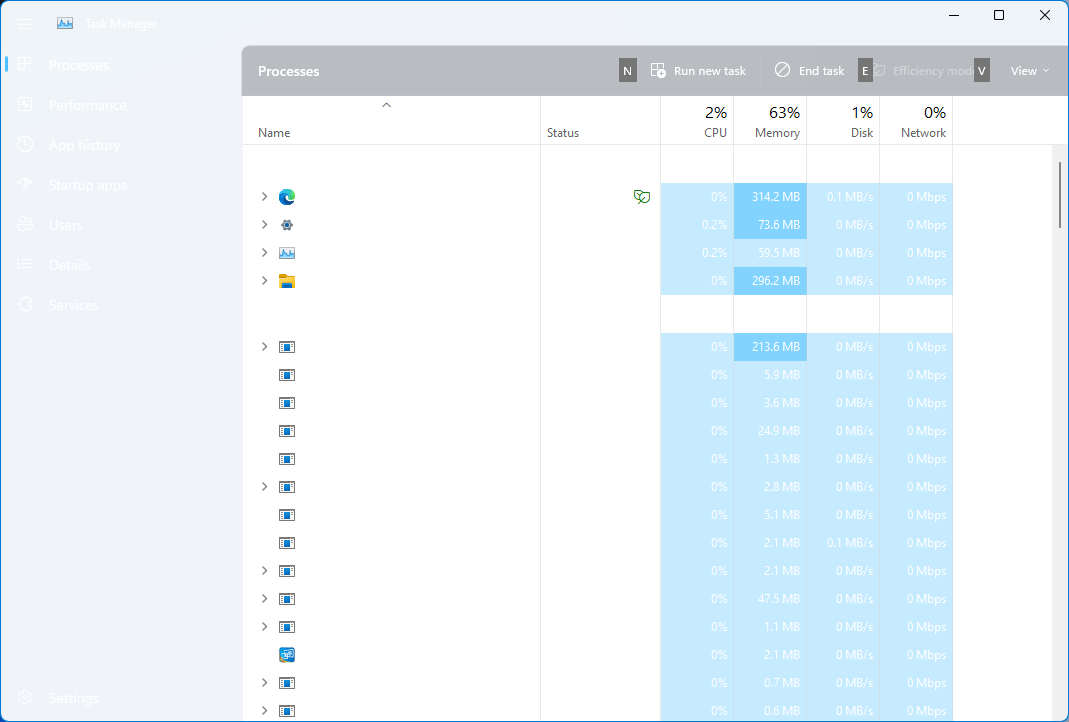1069x722 pixels.
Task: Click the Settings gear icon at bottom
Action: (25, 697)
